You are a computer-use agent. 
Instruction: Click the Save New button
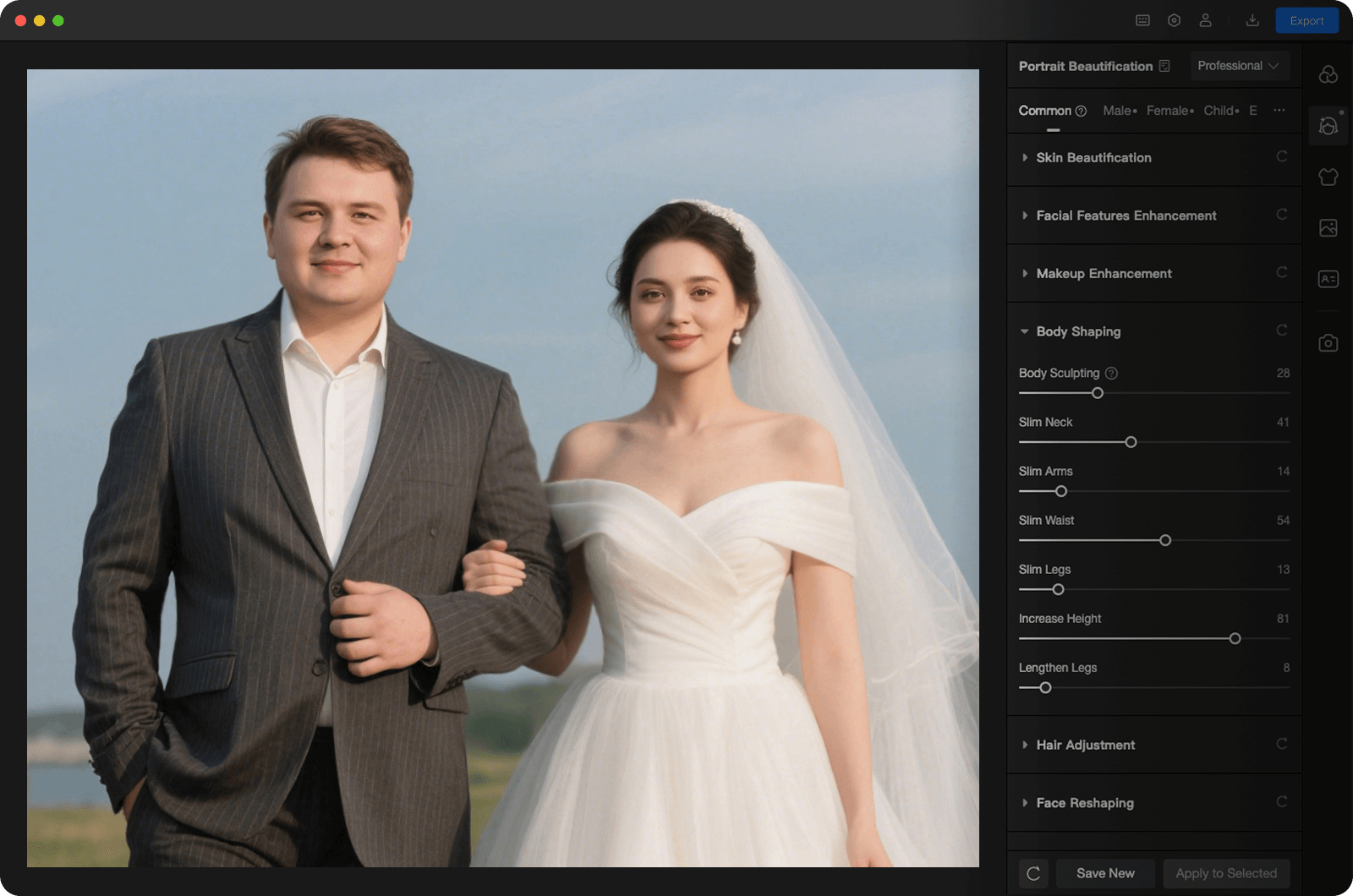pos(1105,873)
